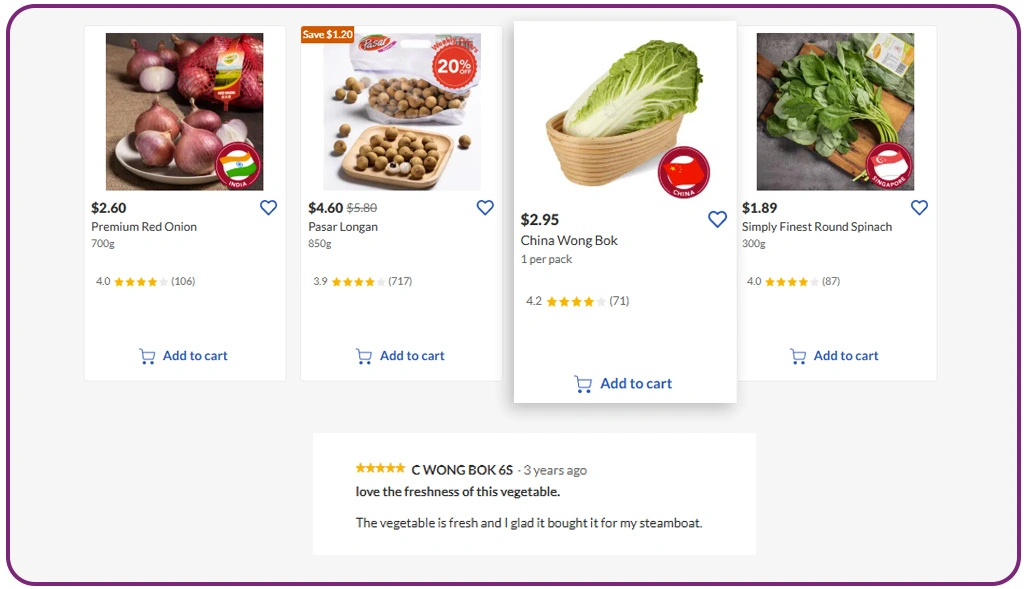Viewport: 1026px width, 589px height.
Task: Click the C WONG BOK 6S review title
Action: (463, 469)
